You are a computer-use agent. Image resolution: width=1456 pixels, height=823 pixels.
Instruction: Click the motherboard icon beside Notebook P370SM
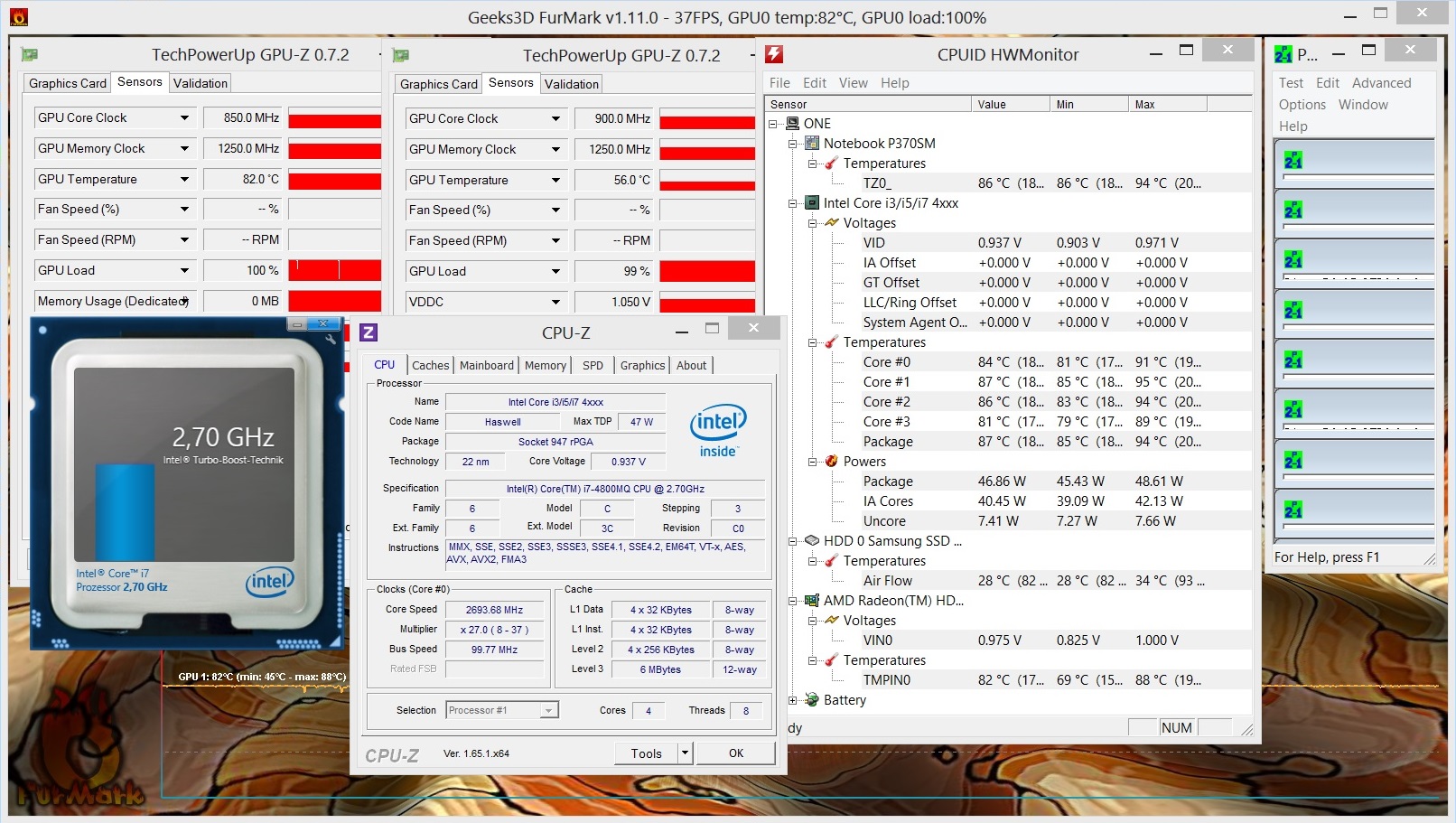[812, 144]
